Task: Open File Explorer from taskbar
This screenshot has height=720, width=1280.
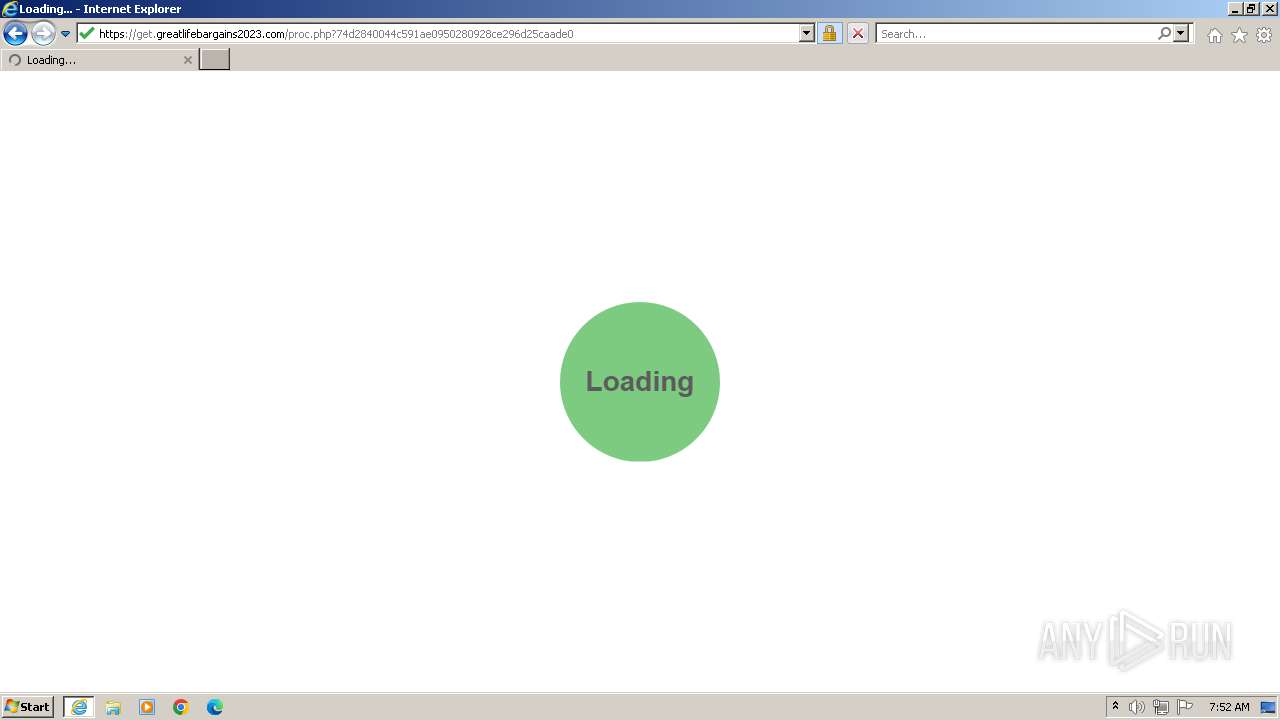Action: [113, 707]
